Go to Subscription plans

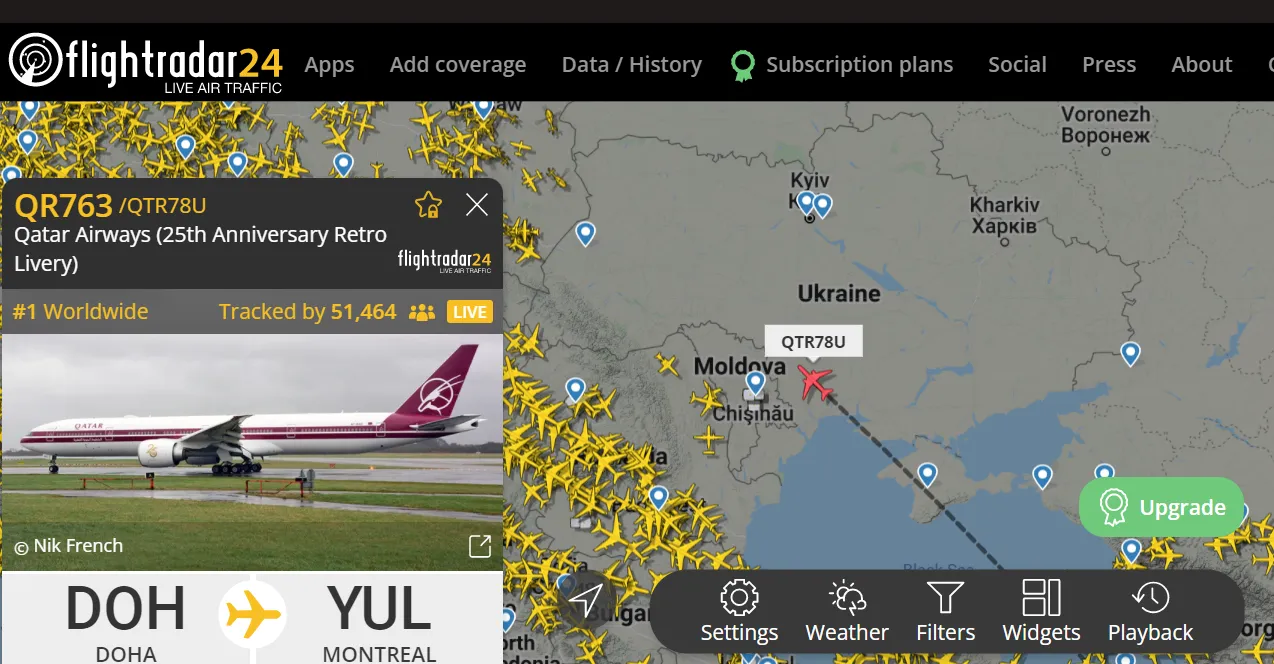842,65
